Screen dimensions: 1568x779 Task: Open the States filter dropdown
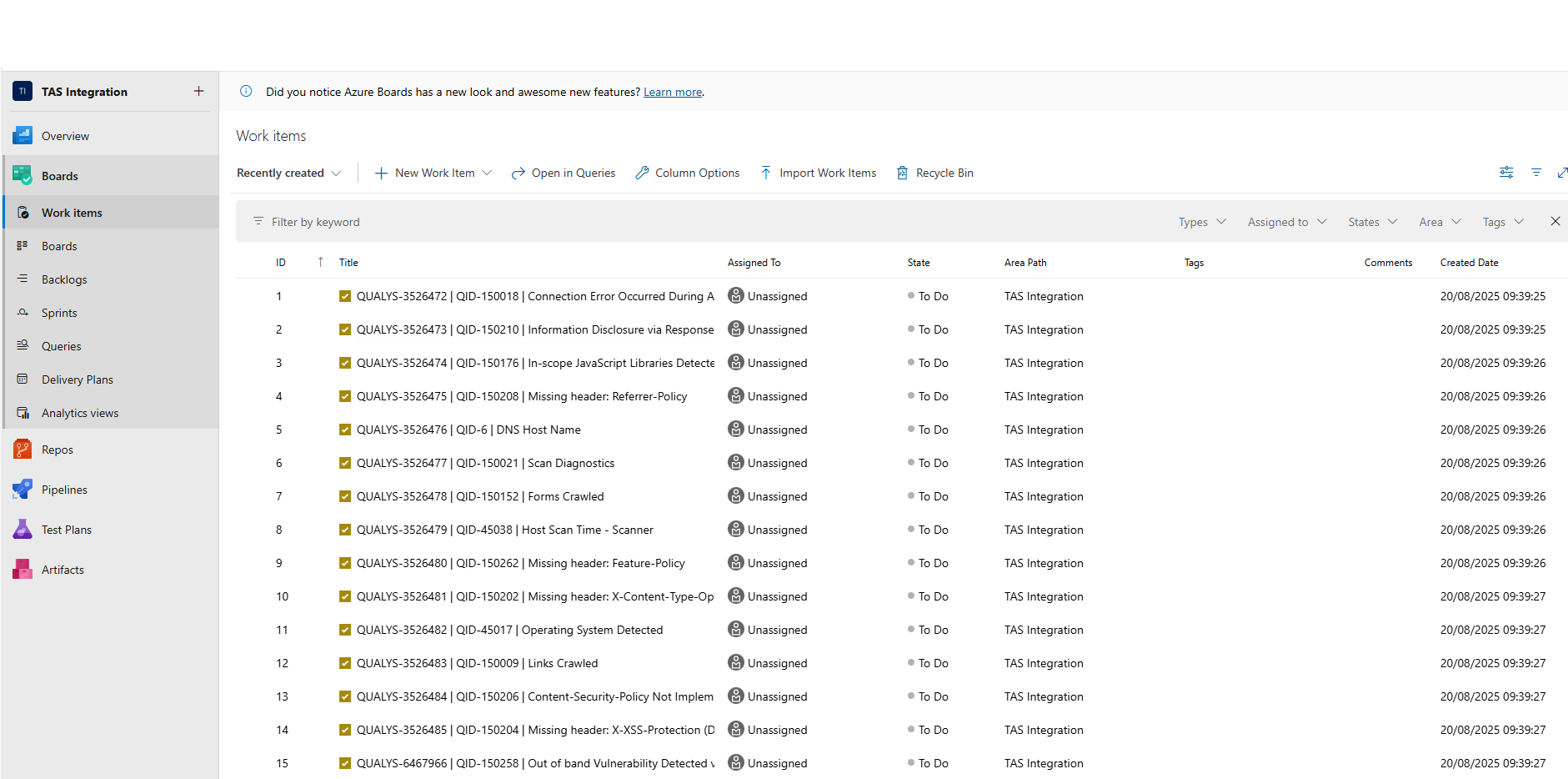(x=1373, y=222)
